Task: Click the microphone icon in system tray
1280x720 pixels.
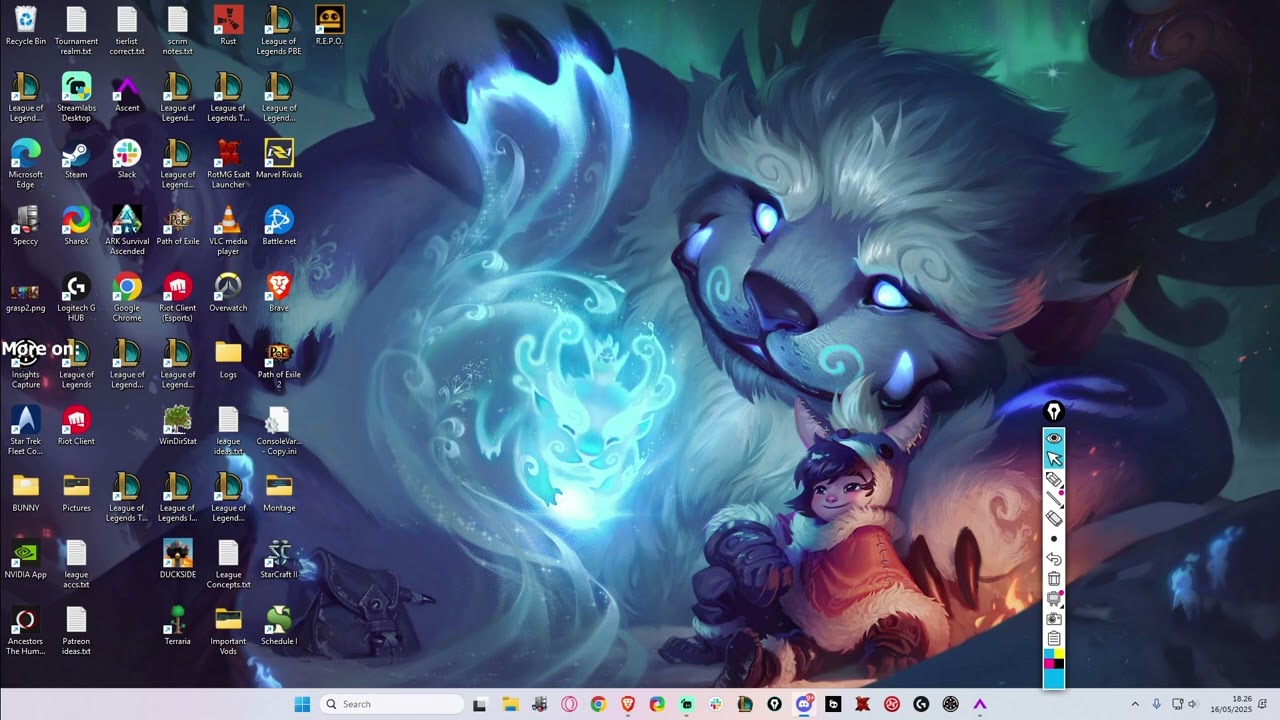Action: click(x=1157, y=704)
